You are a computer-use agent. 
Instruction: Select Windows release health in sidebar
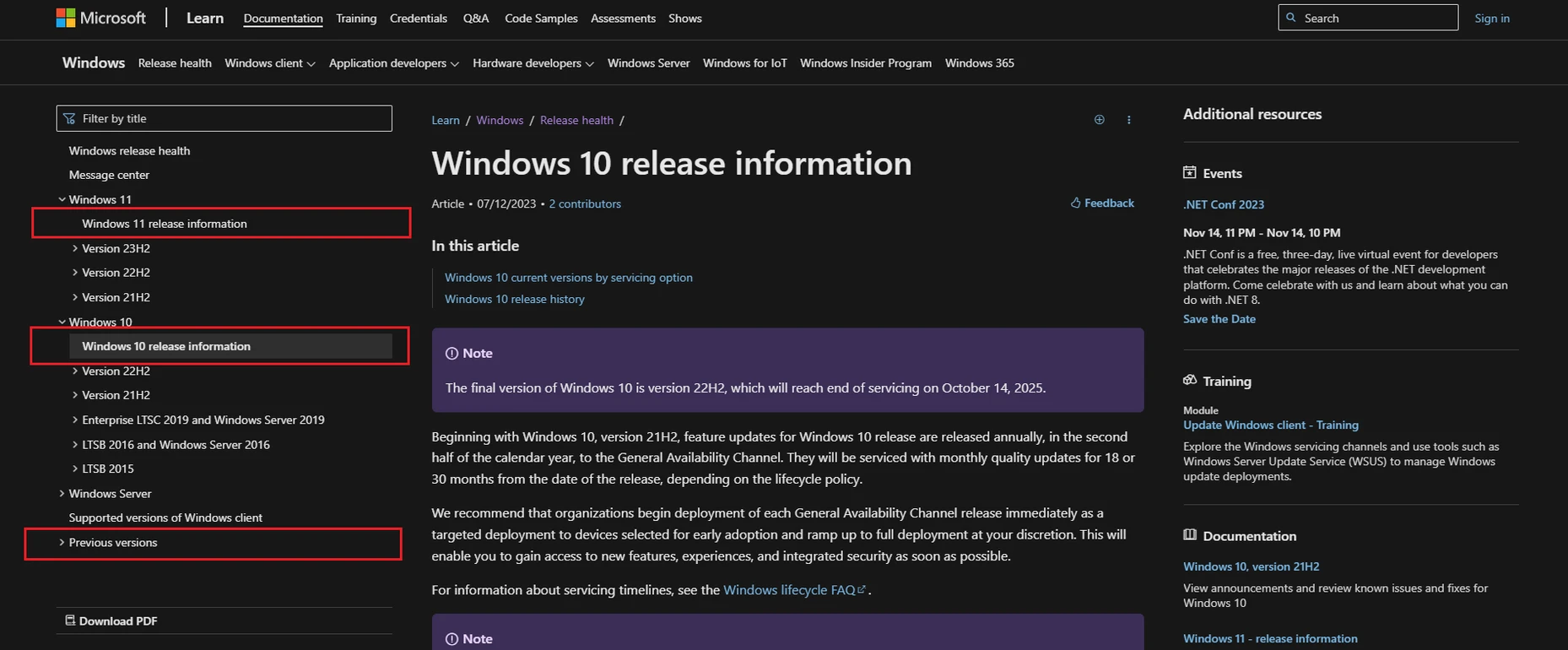point(129,150)
